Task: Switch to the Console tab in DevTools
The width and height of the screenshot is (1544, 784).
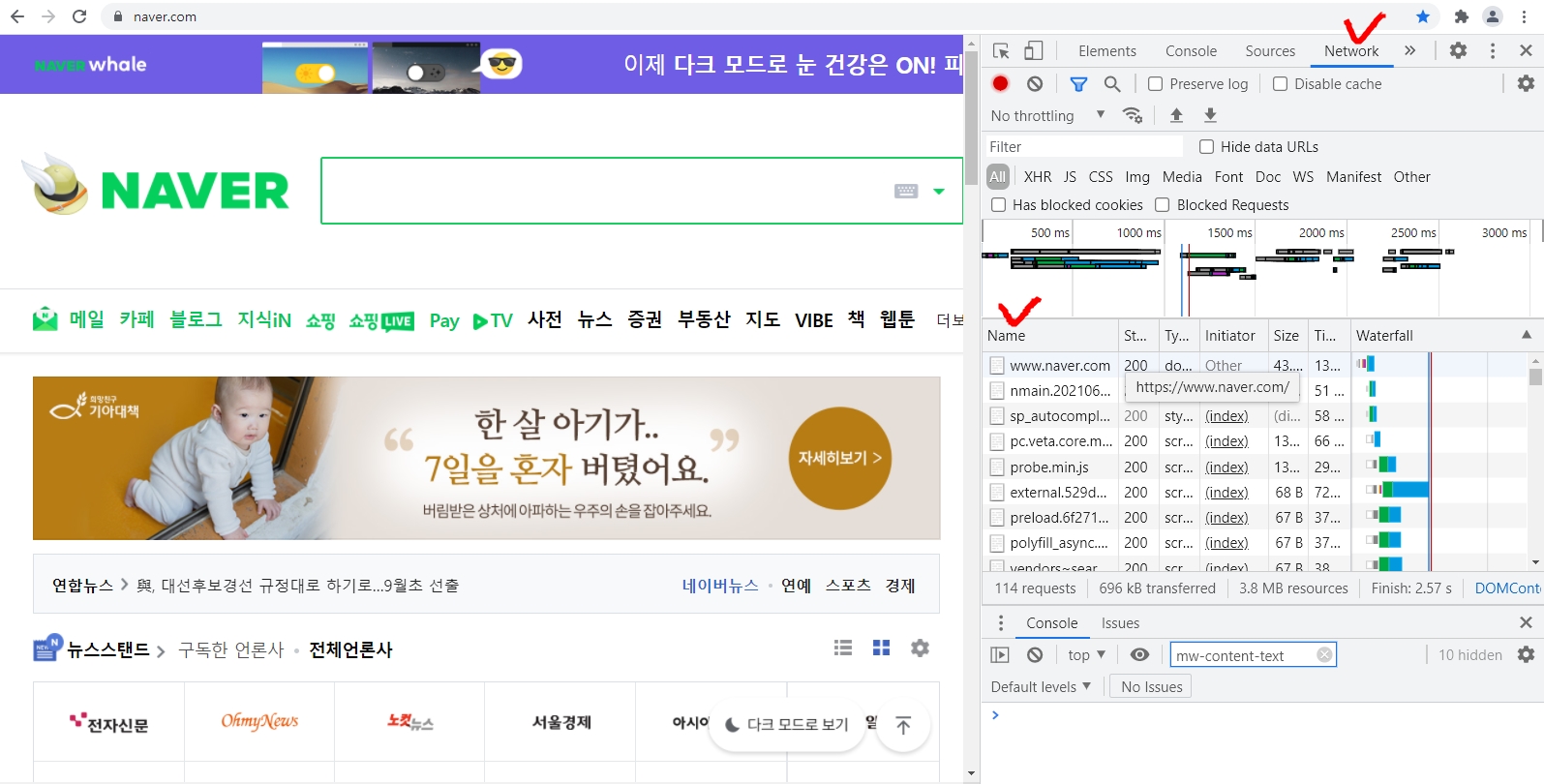Action: [1191, 51]
